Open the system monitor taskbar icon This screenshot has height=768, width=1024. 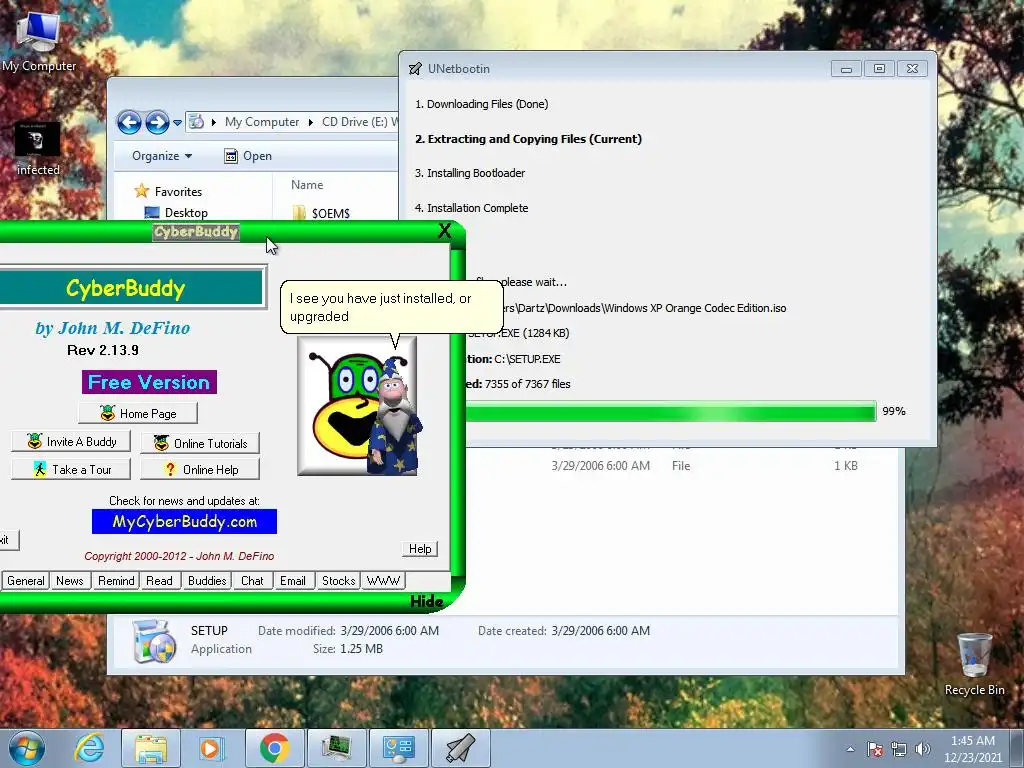tap(336, 748)
